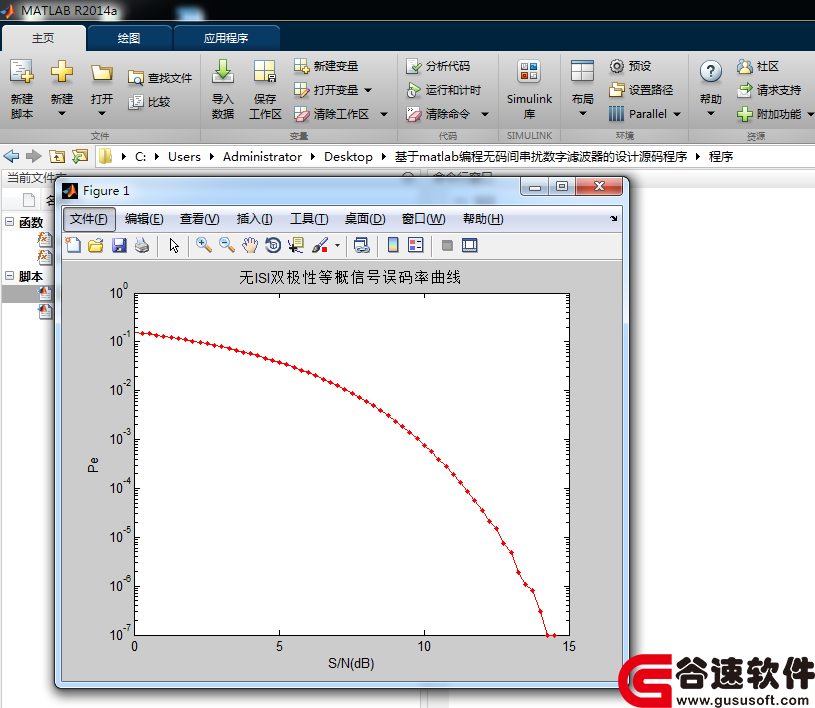Click the Insert Legend icon
This screenshot has width=815, height=708.
pyautogui.click(x=416, y=245)
